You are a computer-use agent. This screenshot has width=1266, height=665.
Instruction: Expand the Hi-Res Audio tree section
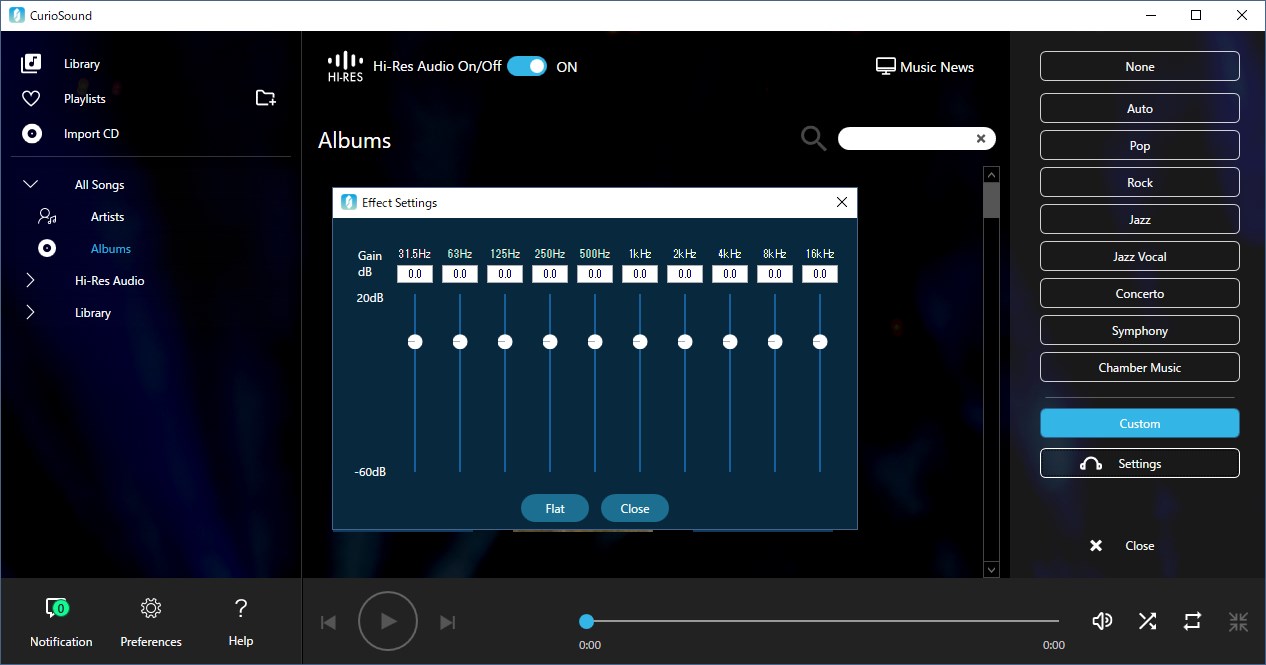pos(30,280)
